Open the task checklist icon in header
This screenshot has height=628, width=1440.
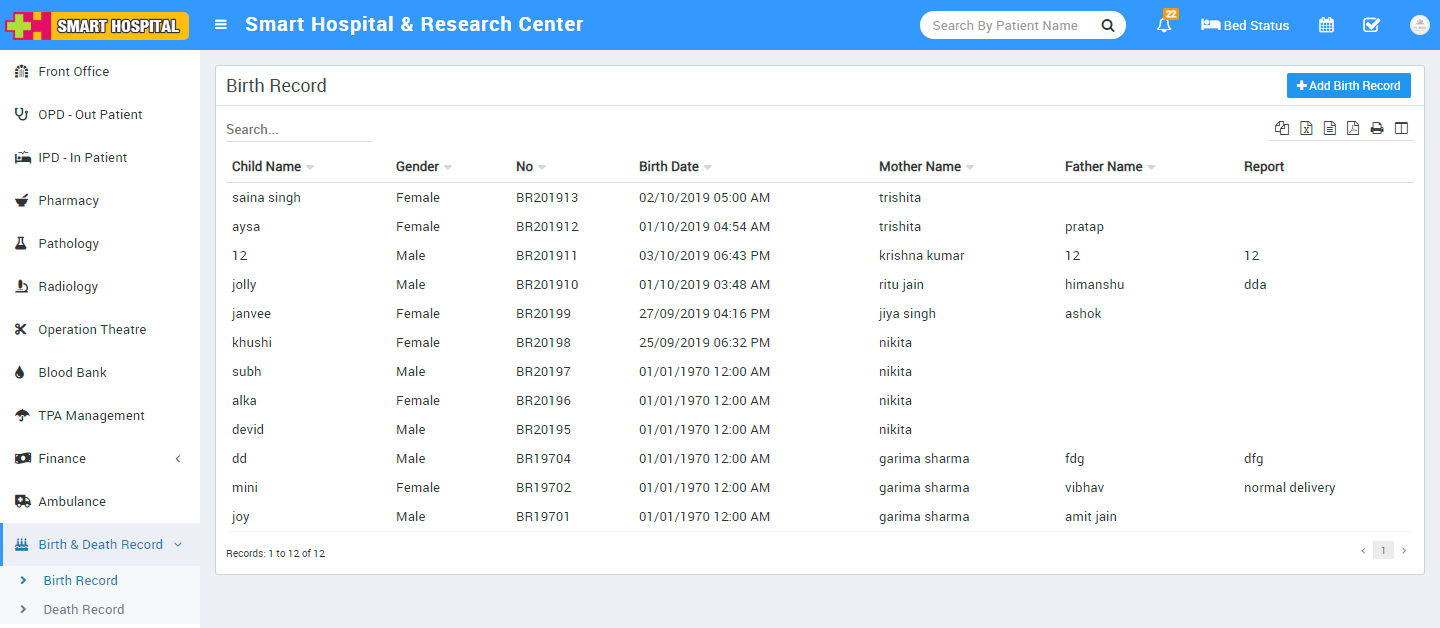pyautogui.click(x=1371, y=25)
